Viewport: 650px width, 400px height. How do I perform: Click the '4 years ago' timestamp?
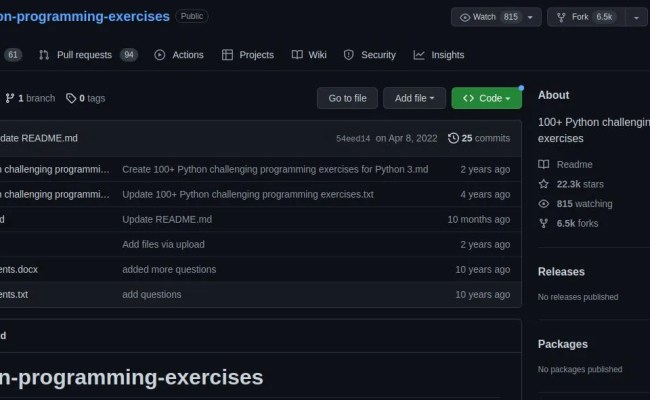click(485, 194)
